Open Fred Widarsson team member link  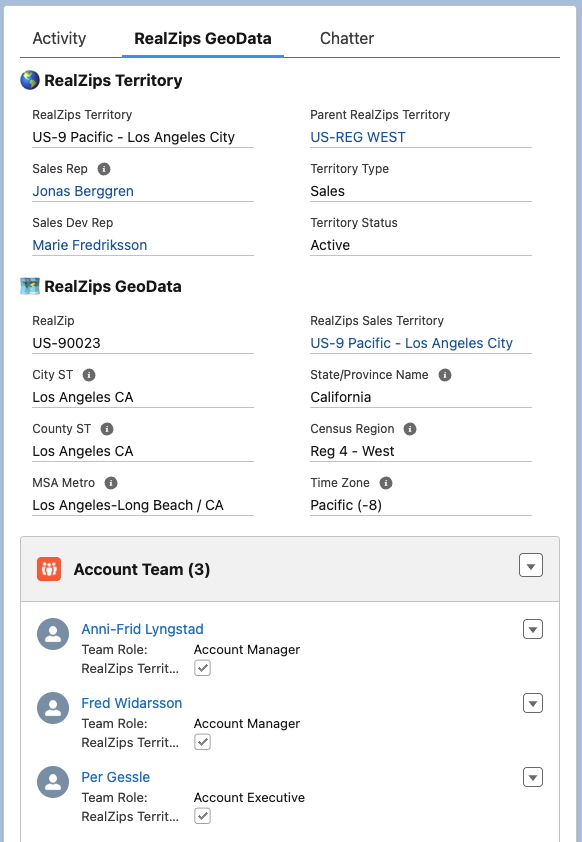click(132, 703)
